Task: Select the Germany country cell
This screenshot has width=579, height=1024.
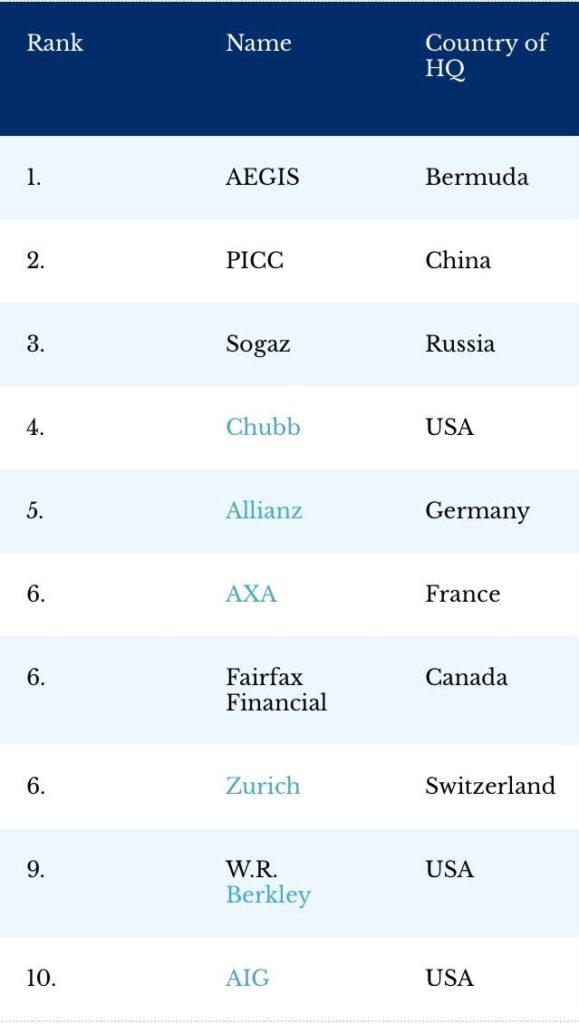Action: click(x=478, y=511)
